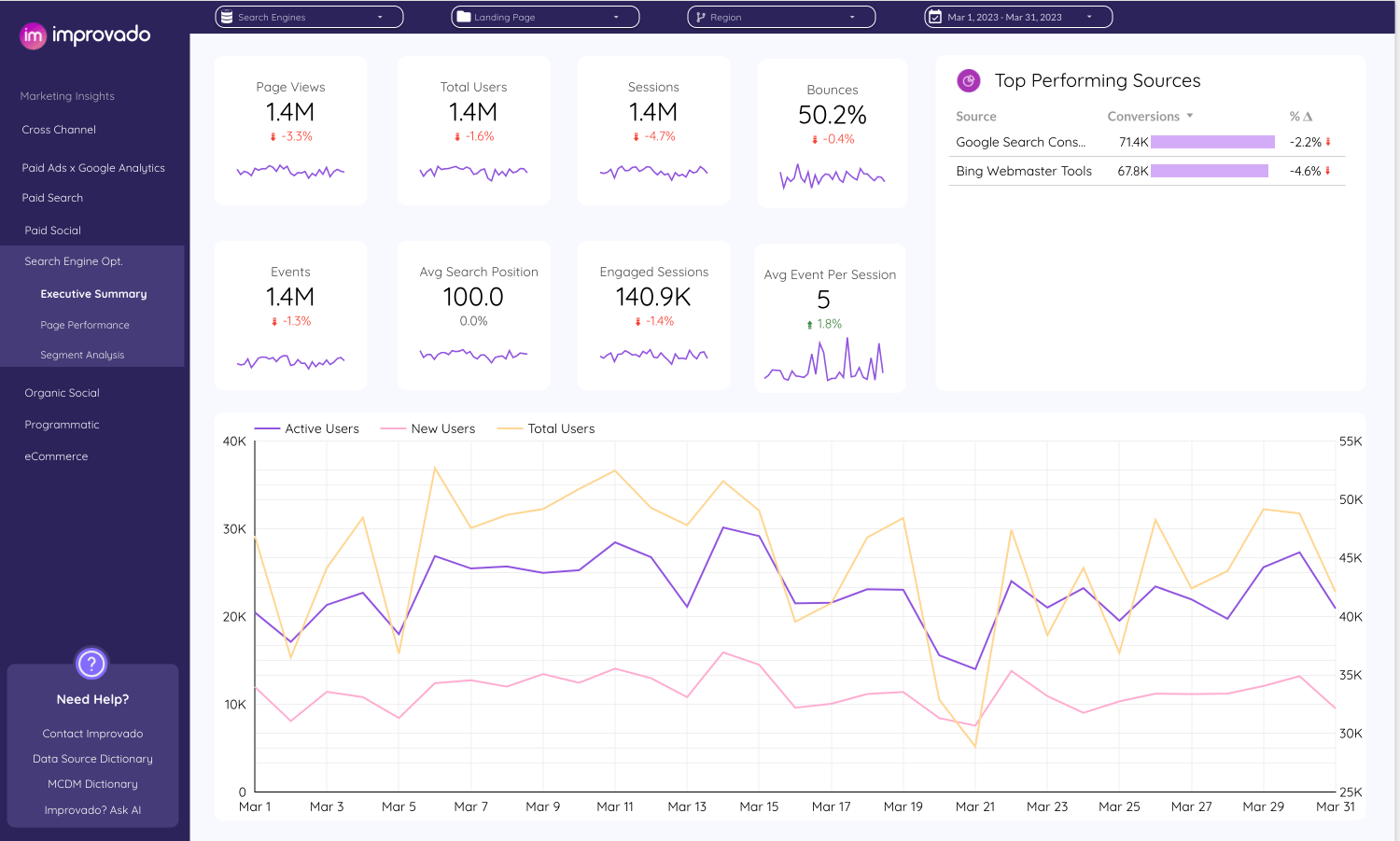
Task: Click the branch icon in Region filter
Action: tap(701, 17)
